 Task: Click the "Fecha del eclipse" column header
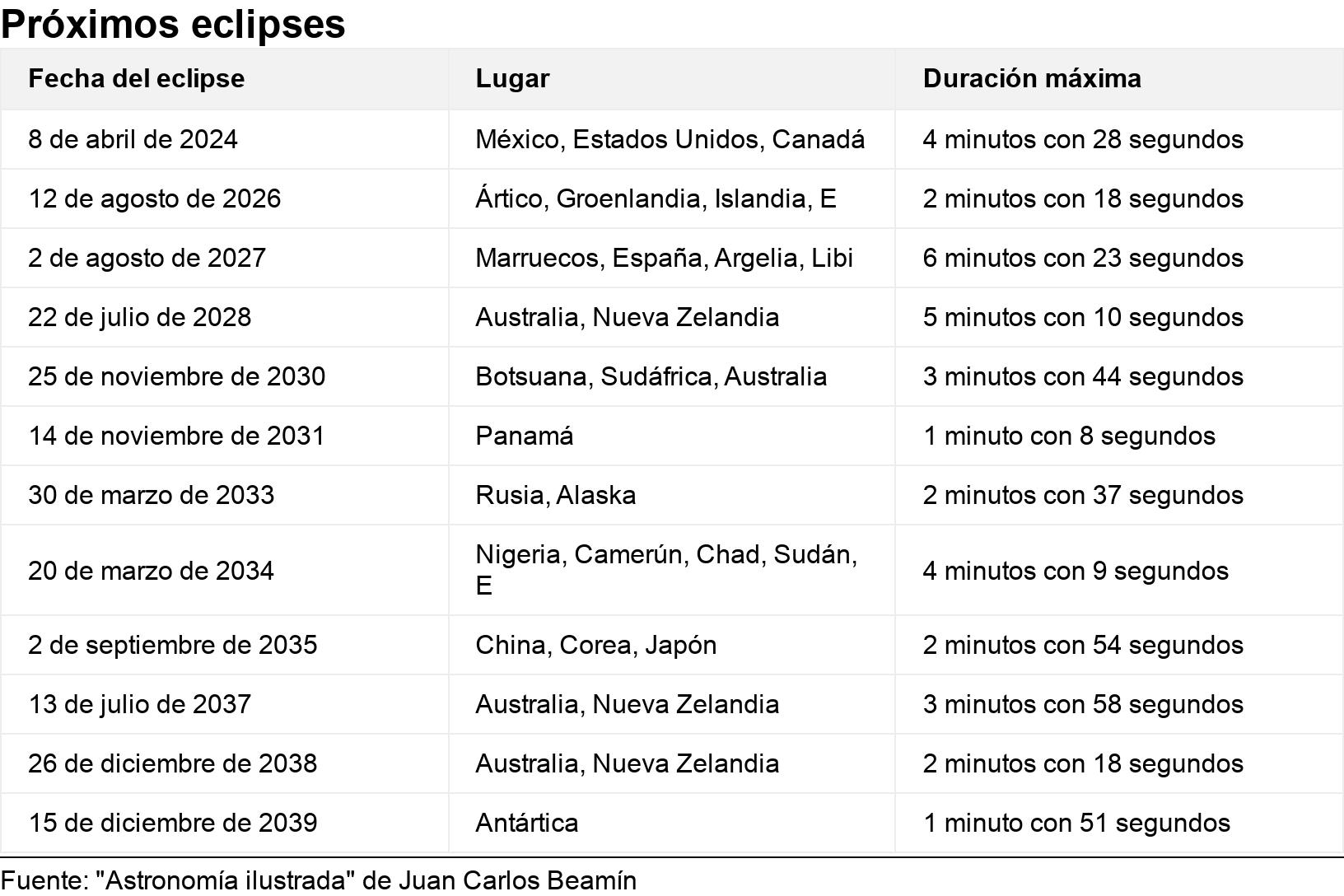(137, 78)
